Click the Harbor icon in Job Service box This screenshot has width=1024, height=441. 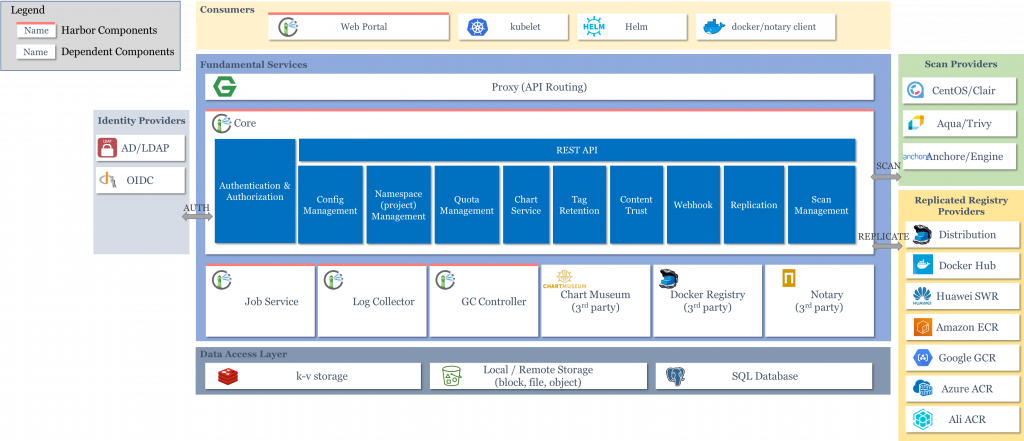222,280
